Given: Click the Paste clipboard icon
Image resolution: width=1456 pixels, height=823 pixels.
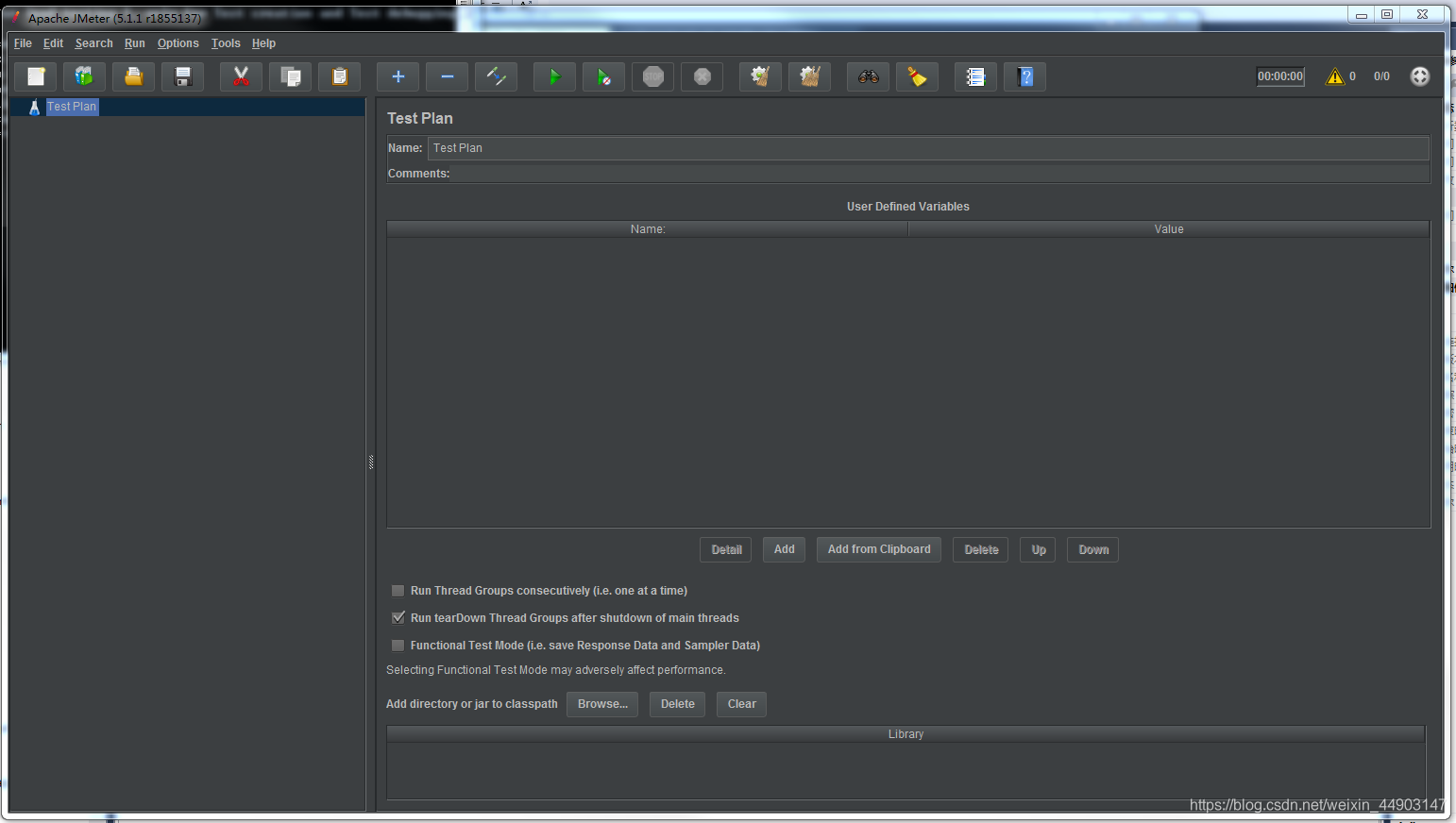Looking at the screenshot, I should (340, 76).
